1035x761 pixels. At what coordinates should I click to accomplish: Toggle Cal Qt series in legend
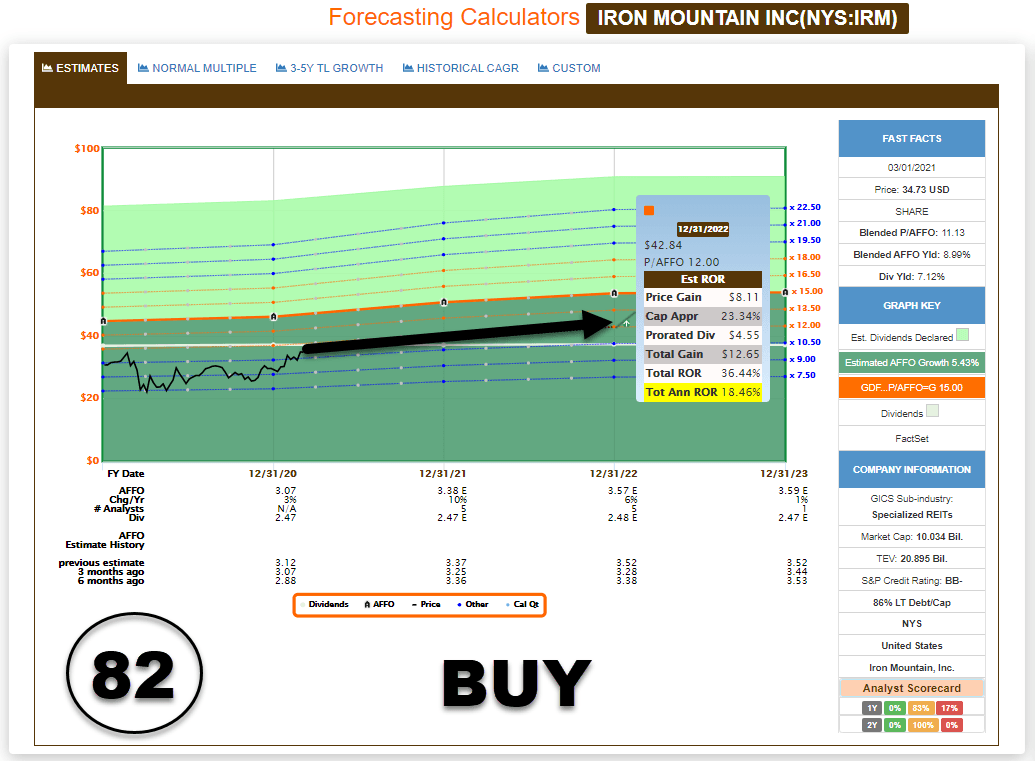tap(522, 604)
